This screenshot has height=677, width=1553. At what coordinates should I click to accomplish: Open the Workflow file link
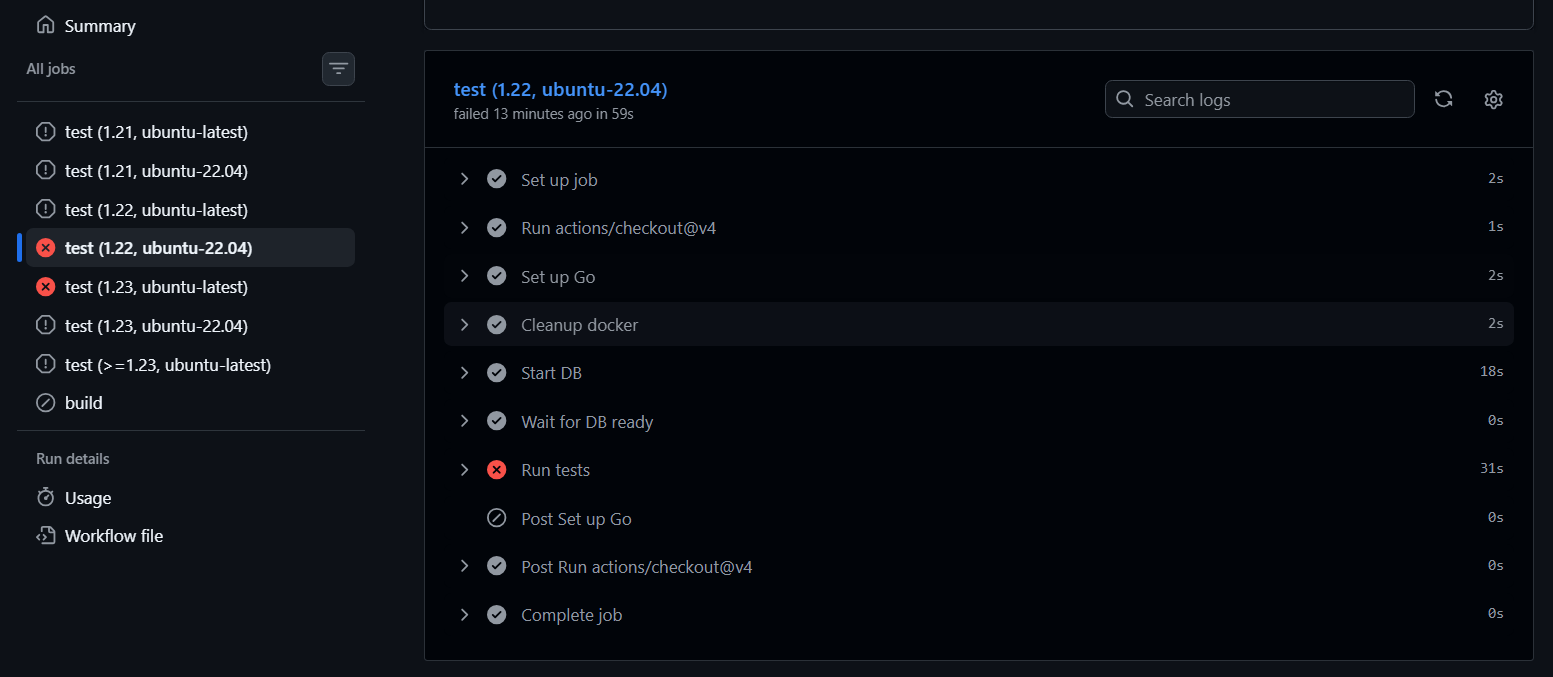pyautogui.click(x=114, y=536)
